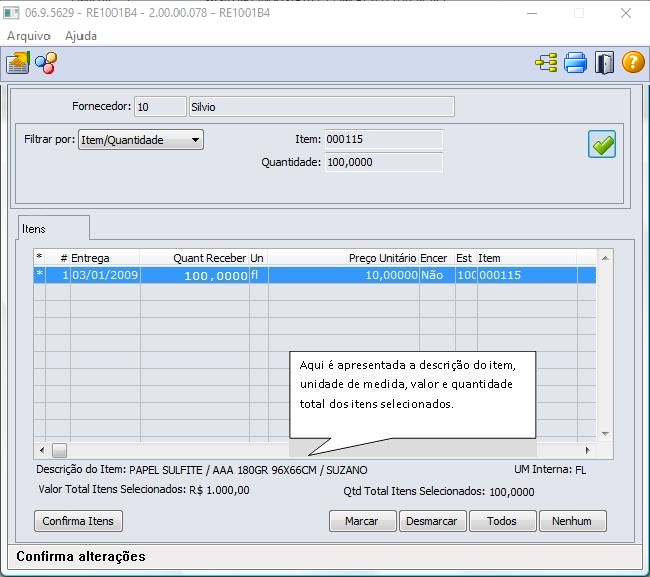Click the Quantidade field 100,0000

coord(383,162)
